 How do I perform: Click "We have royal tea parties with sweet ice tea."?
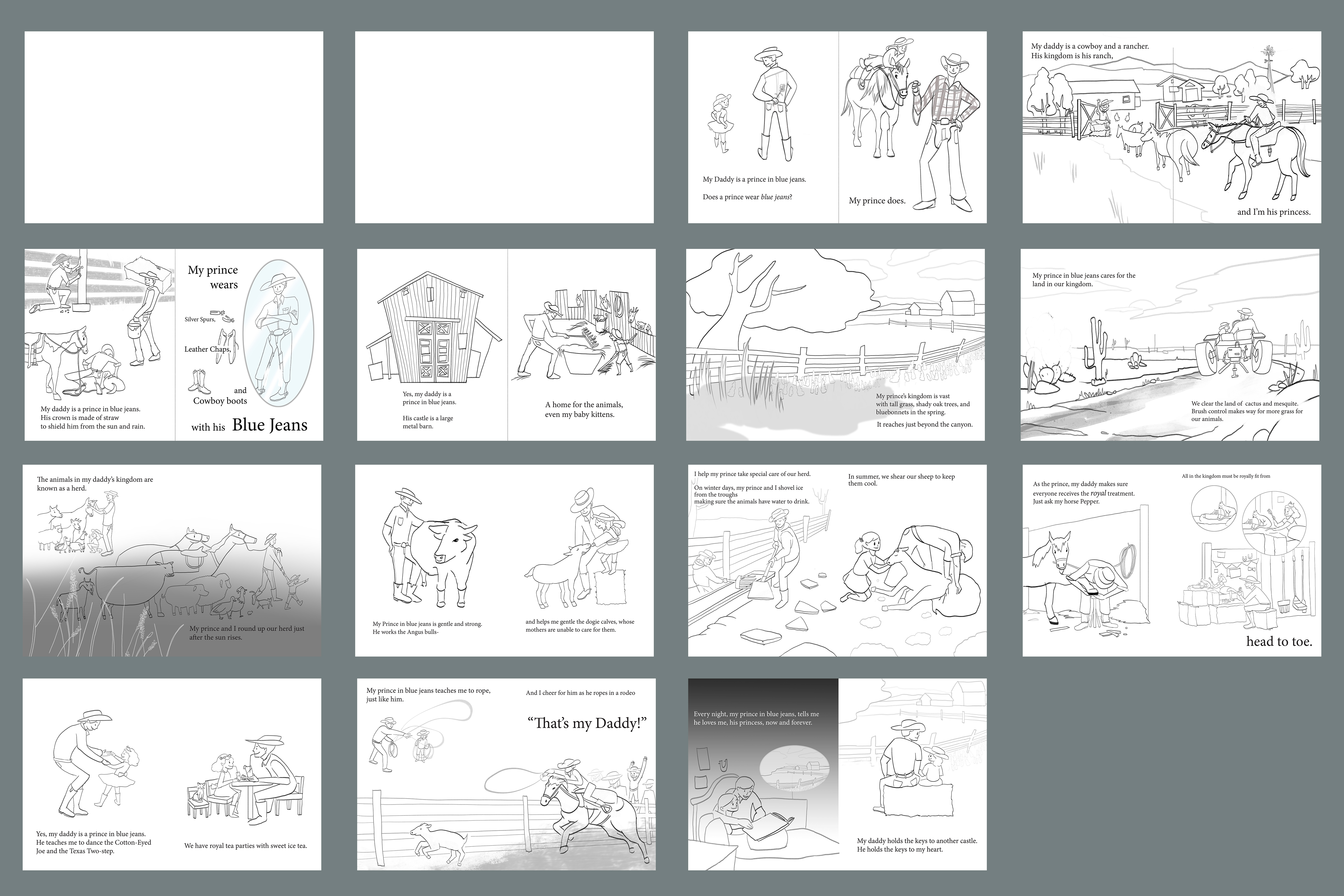(246, 846)
